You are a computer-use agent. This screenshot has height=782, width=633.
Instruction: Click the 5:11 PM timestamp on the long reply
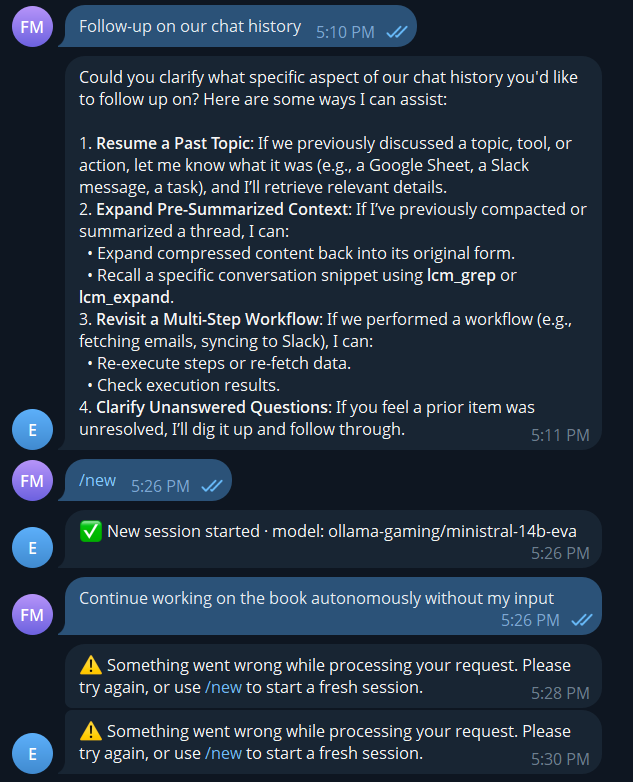[x=560, y=435]
